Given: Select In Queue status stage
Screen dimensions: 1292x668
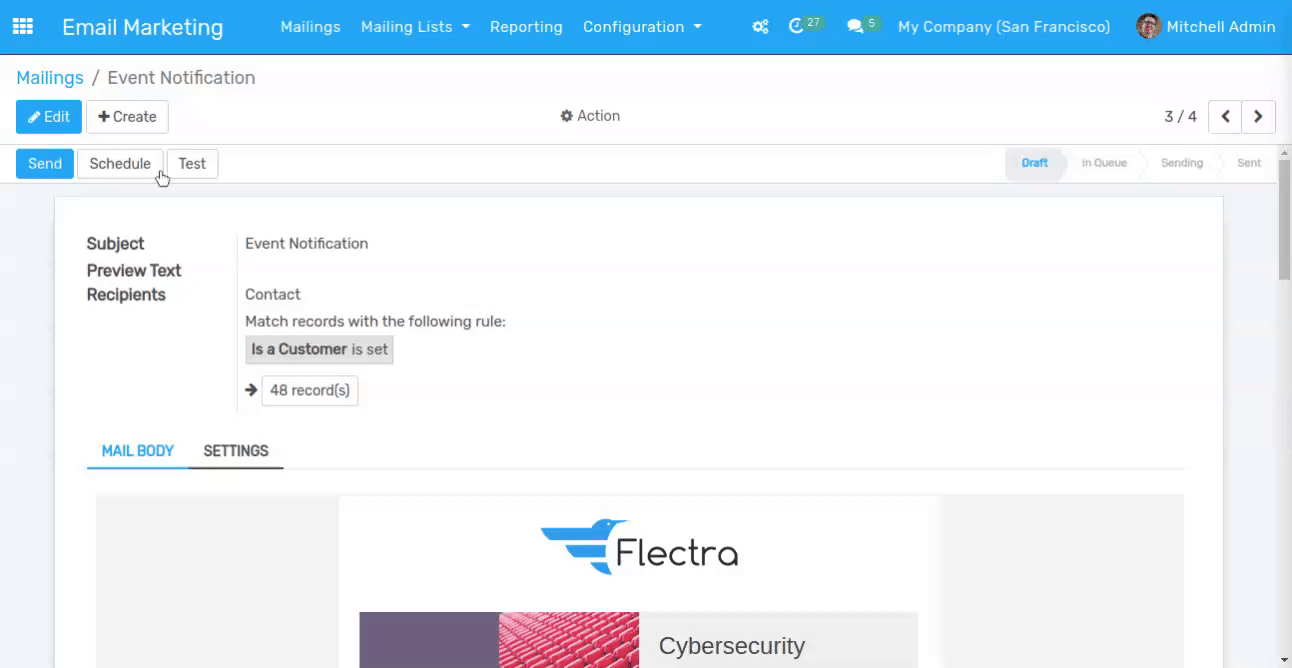Looking at the screenshot, I should pos(1104,163).
